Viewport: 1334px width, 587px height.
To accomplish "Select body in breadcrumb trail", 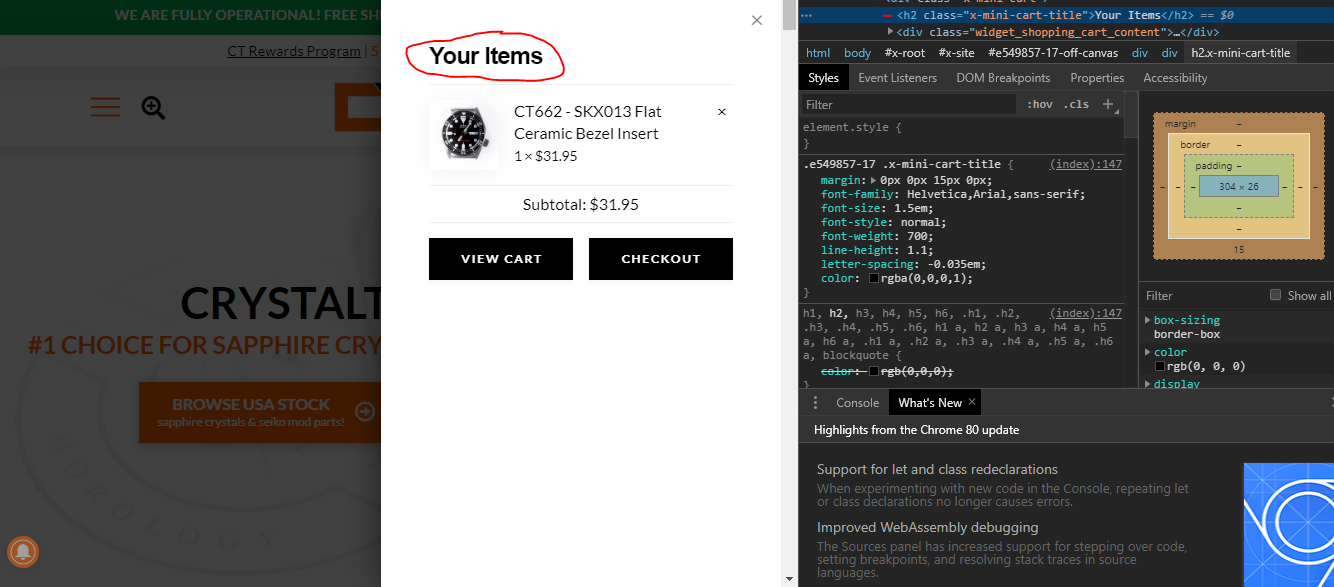I will pyautogui.click(x=858, y=53).
